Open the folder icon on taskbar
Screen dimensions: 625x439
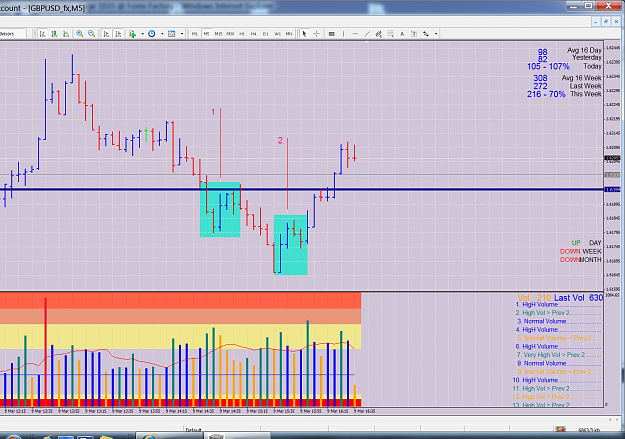pos(106,437)
